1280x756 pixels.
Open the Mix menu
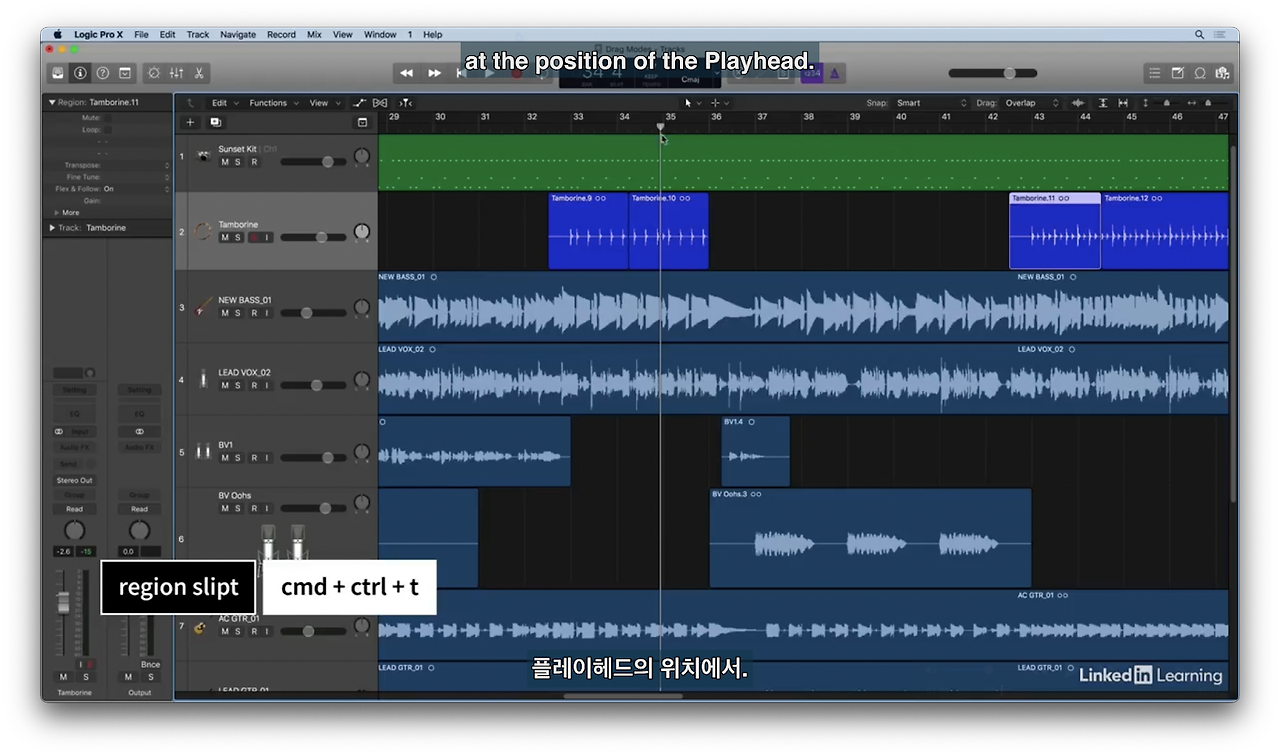point(314,34)
